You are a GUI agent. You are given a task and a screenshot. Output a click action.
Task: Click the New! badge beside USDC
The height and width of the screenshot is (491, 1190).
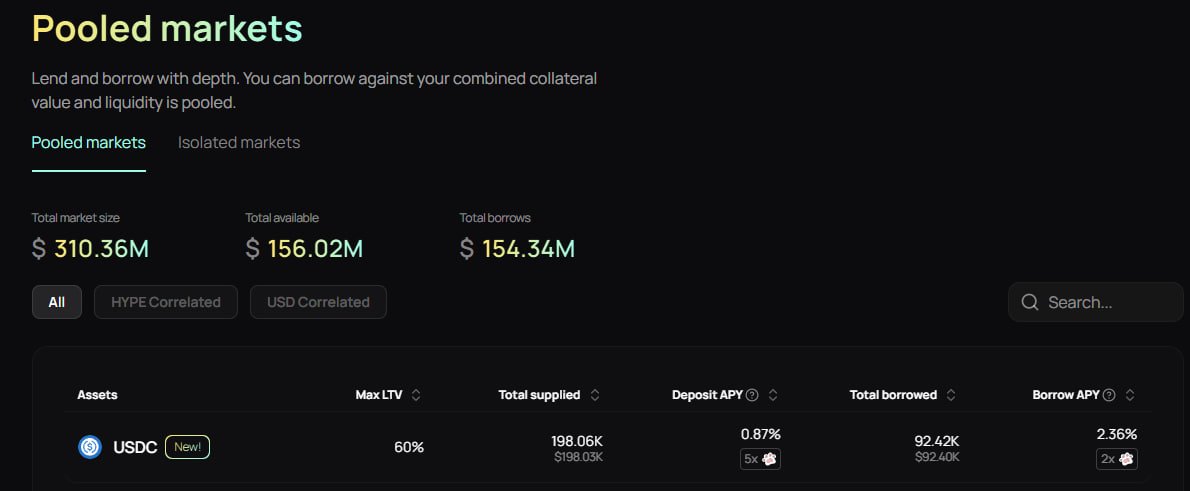pos(187,447)
